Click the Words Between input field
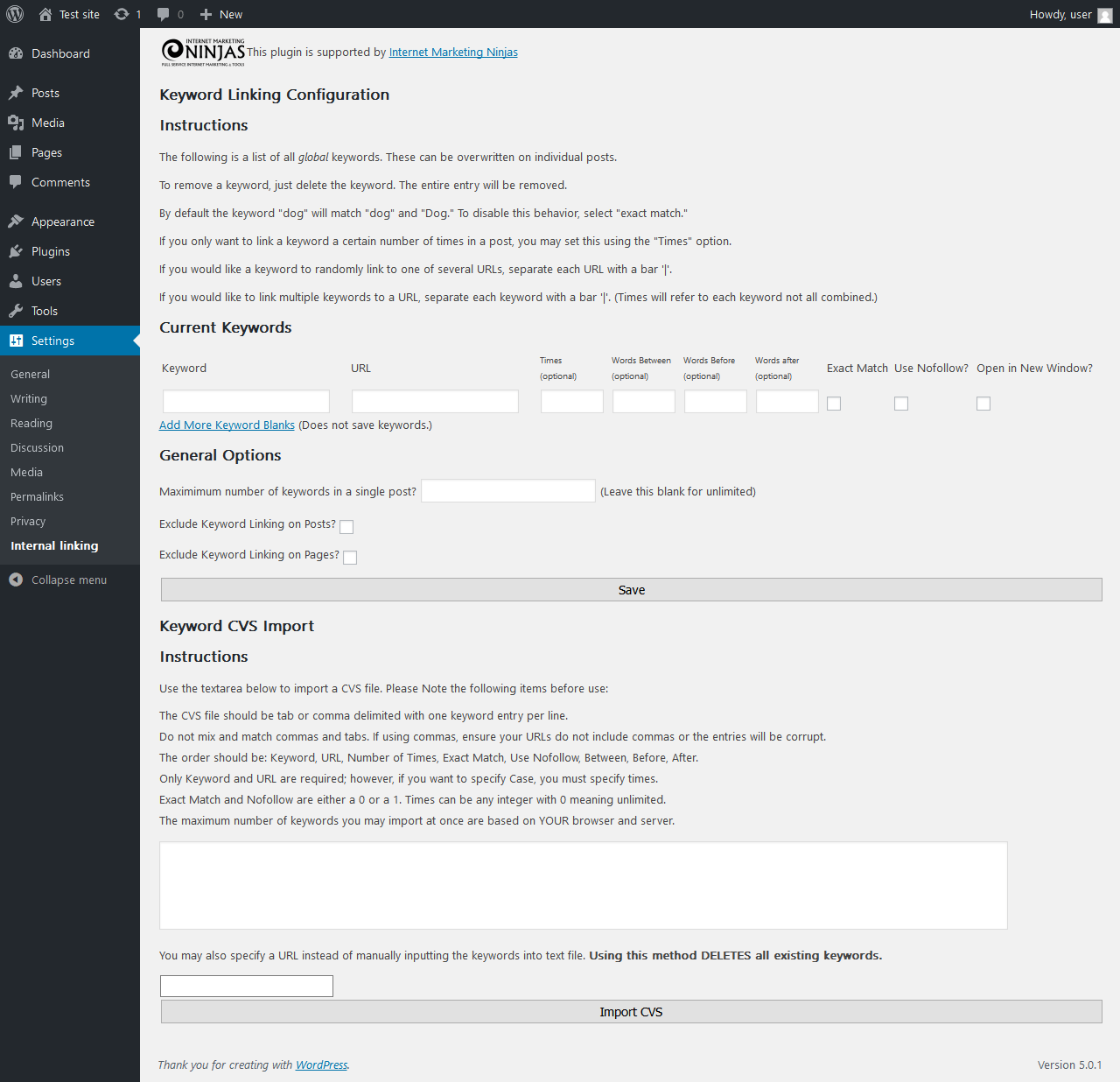Image resolution: width=1120 pixels, height=1082 pixels. [644, 402]
